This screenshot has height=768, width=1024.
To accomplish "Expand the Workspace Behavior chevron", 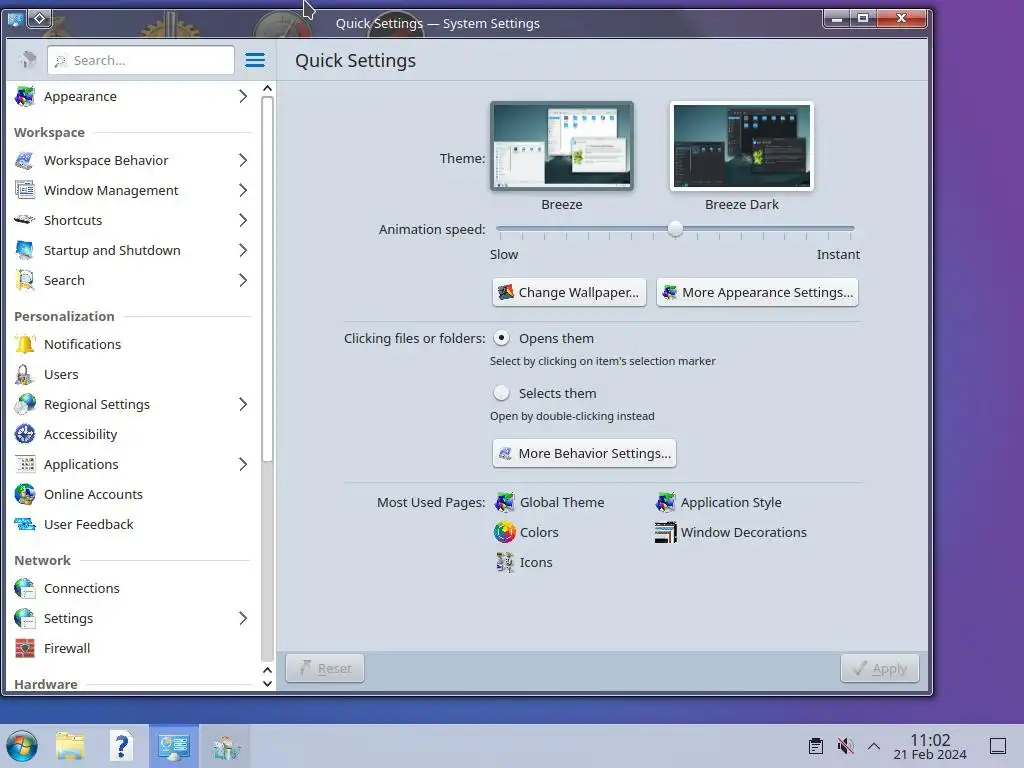I will tap(243, 160).
